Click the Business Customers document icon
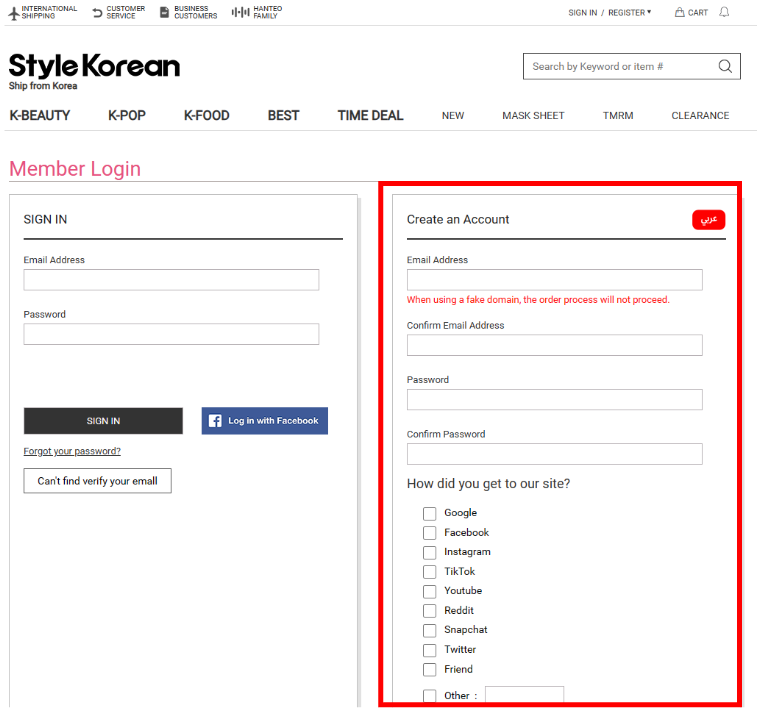The width and height of the screenshot is (762, 722). (x=164, y=13)
